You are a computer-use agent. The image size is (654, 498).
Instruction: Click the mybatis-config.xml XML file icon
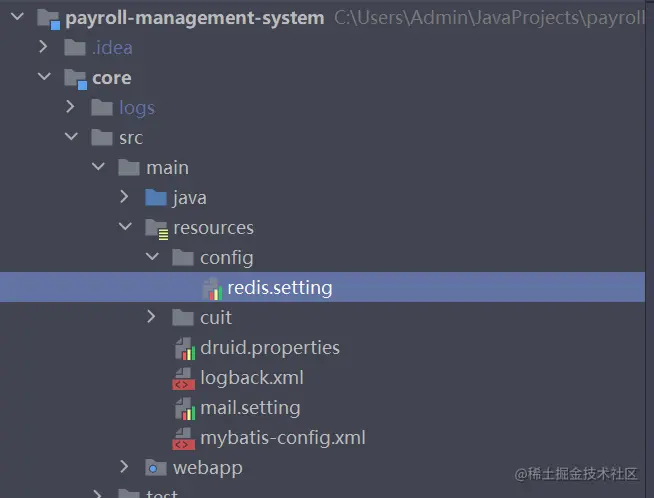pos(184,439)
